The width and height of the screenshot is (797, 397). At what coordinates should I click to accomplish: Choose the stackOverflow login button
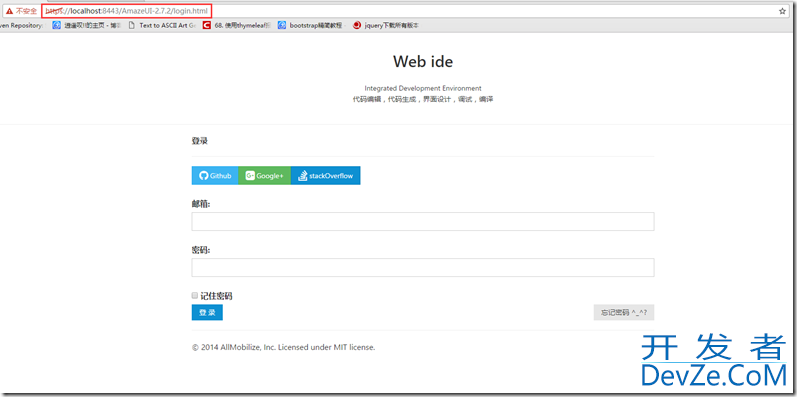pyautogui.click(x=325, y=175)
